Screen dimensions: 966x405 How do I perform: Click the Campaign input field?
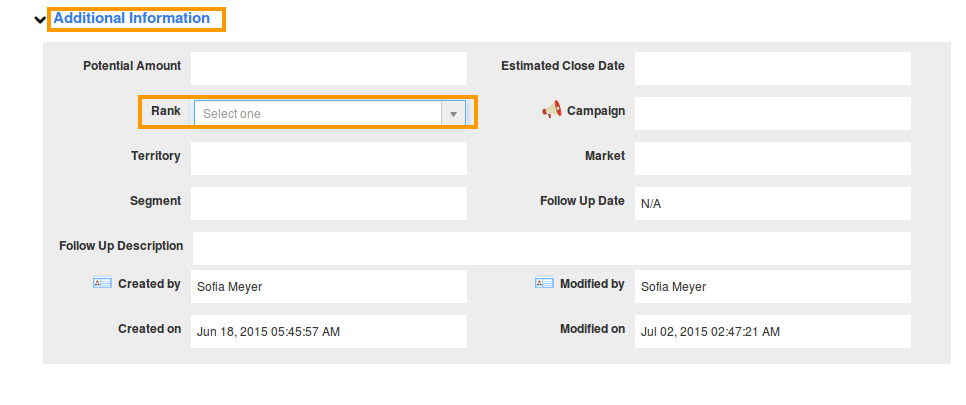point(773,113)
